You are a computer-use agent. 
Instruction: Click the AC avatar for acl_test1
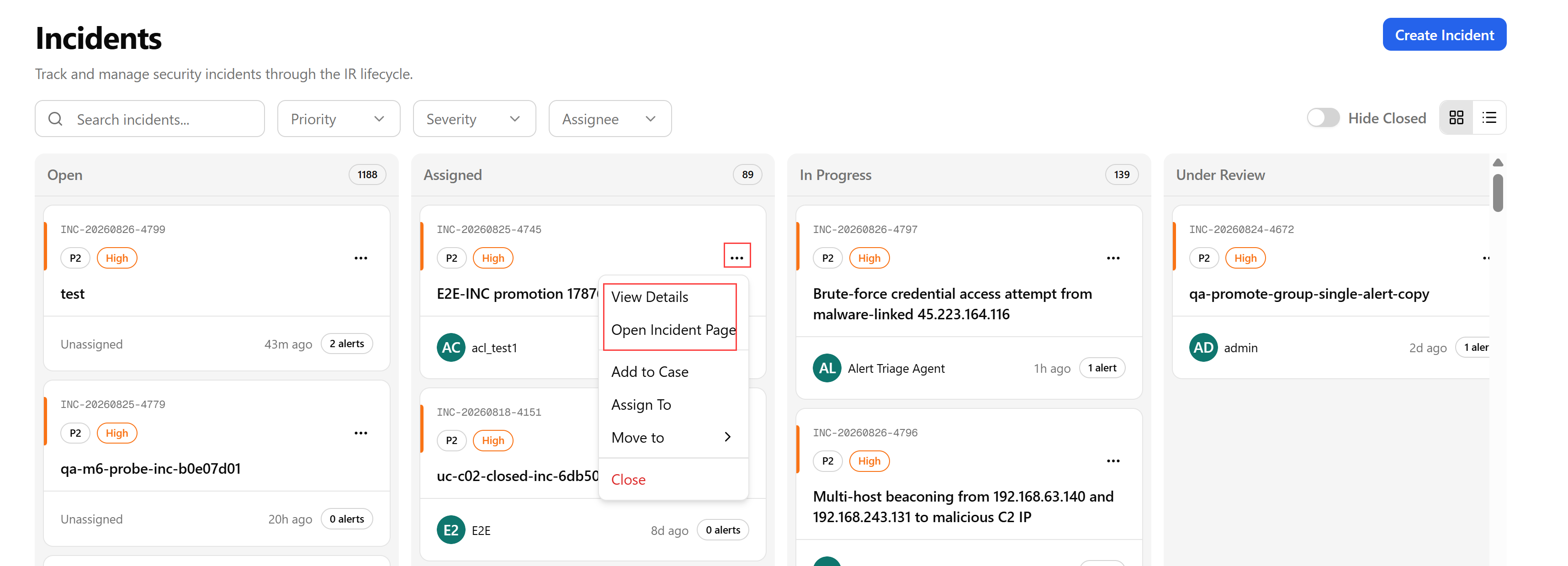[x=451, y=348]
